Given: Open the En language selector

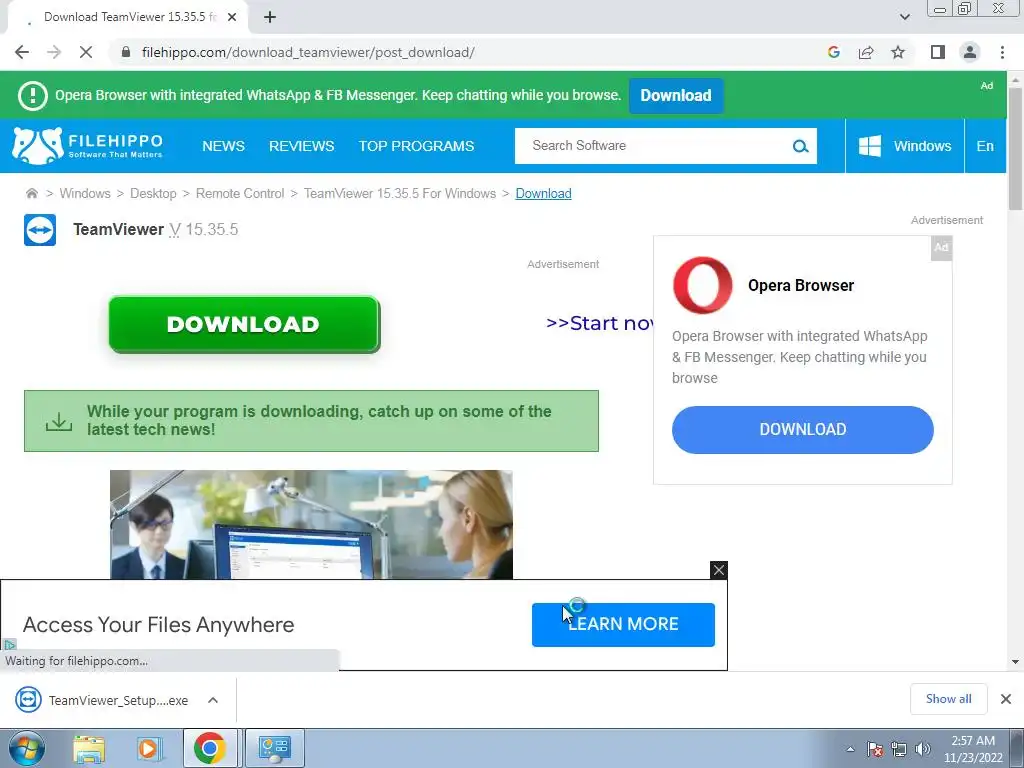Looking at the screenshot, I should pyautogui.click(x=985, y=146).
